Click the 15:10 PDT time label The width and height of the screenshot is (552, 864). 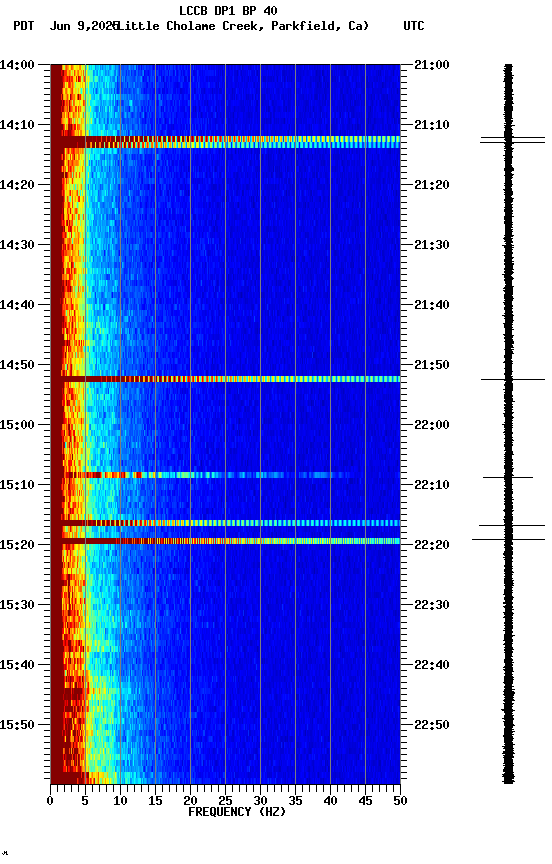17,485
